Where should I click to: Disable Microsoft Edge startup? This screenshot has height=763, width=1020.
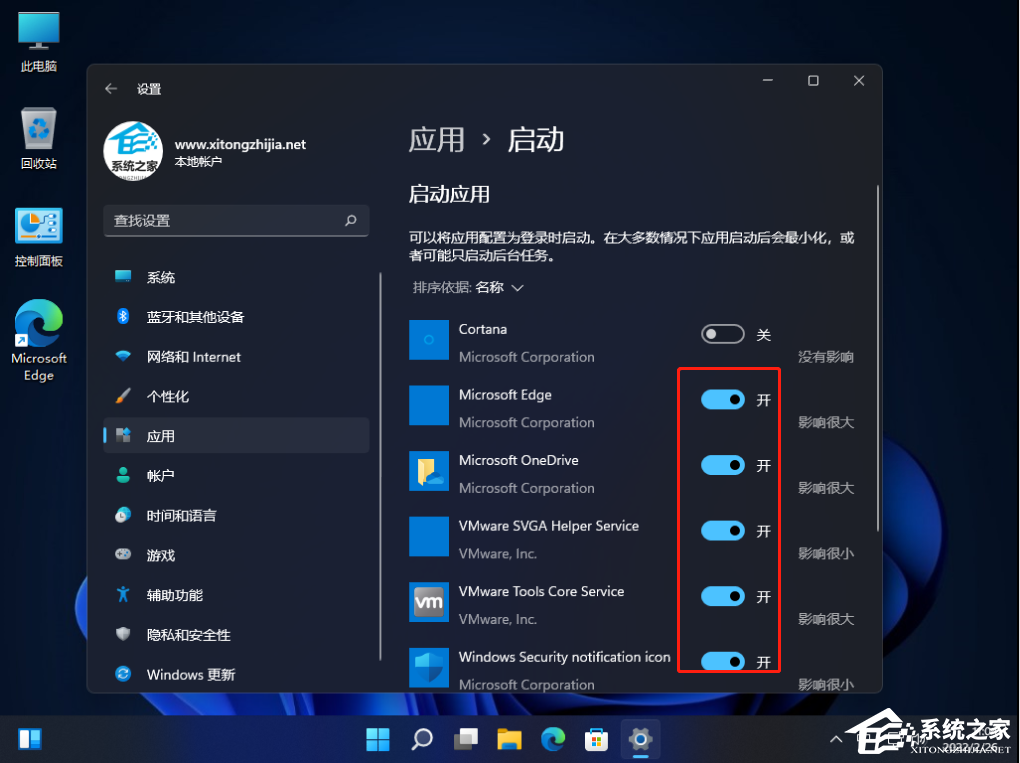tap(725, 399)
